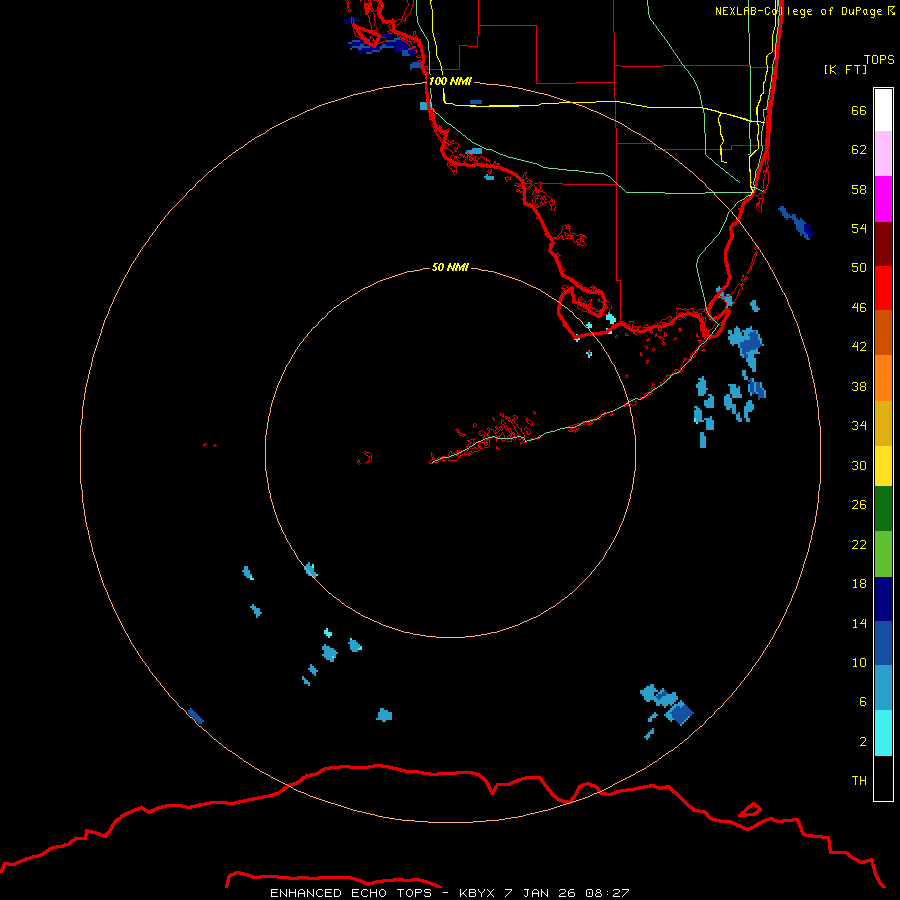Click the "6" legend value
The image size is (900, 900).
coord(862,702)
